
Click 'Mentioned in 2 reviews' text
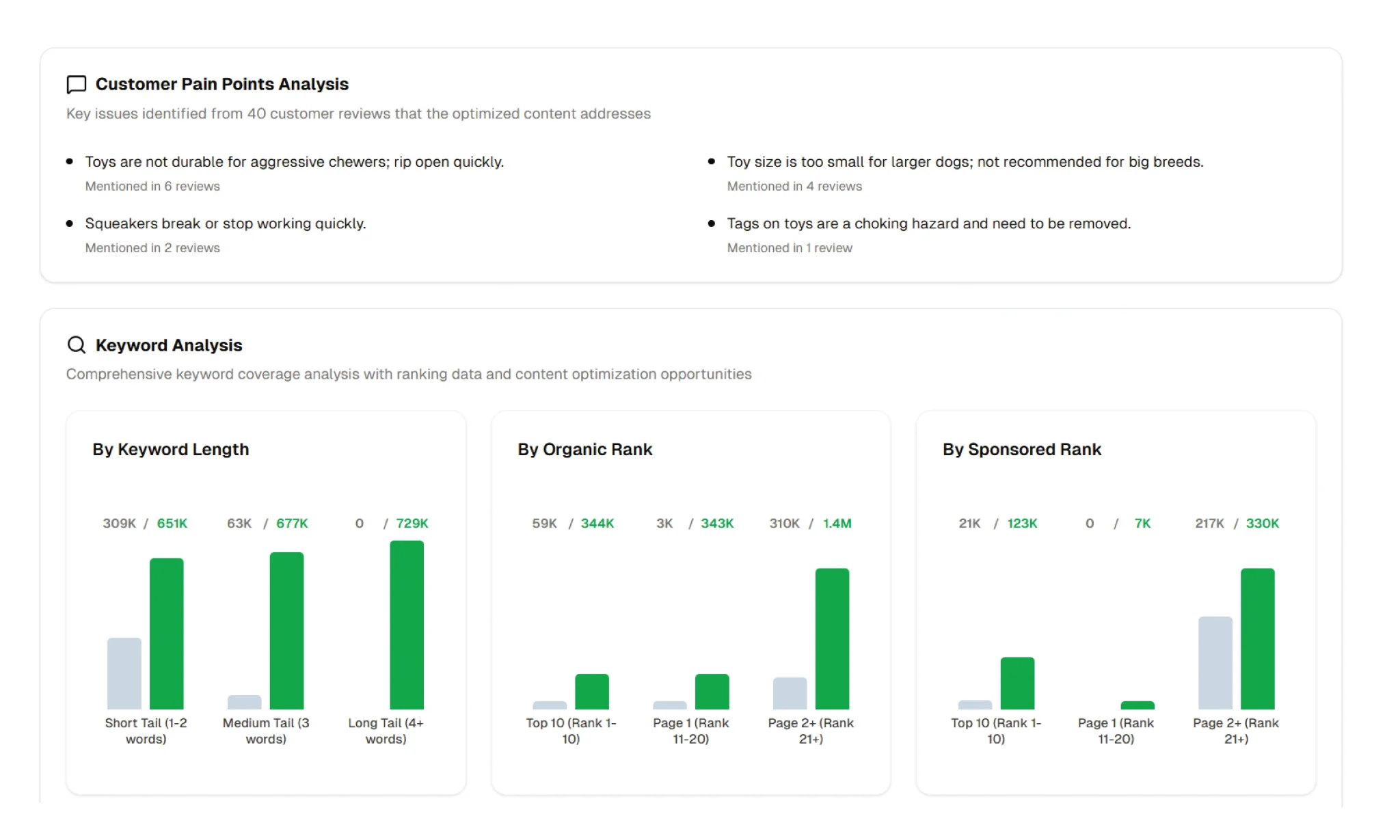coord(152,248)
